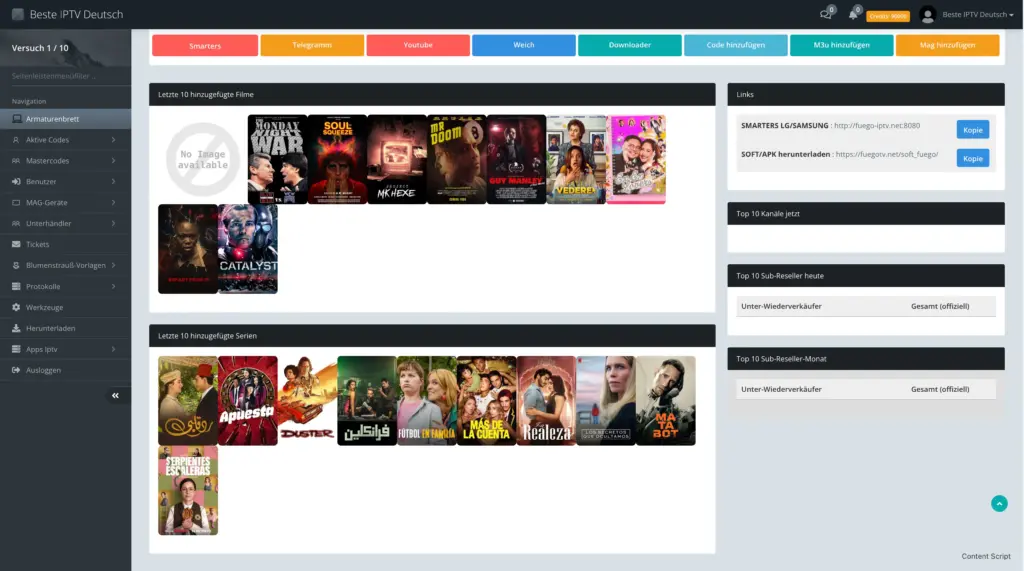Open the Soul Squeeze movie poster
The width and height of the screenshot is (1024, 571).
coord(337,159)
